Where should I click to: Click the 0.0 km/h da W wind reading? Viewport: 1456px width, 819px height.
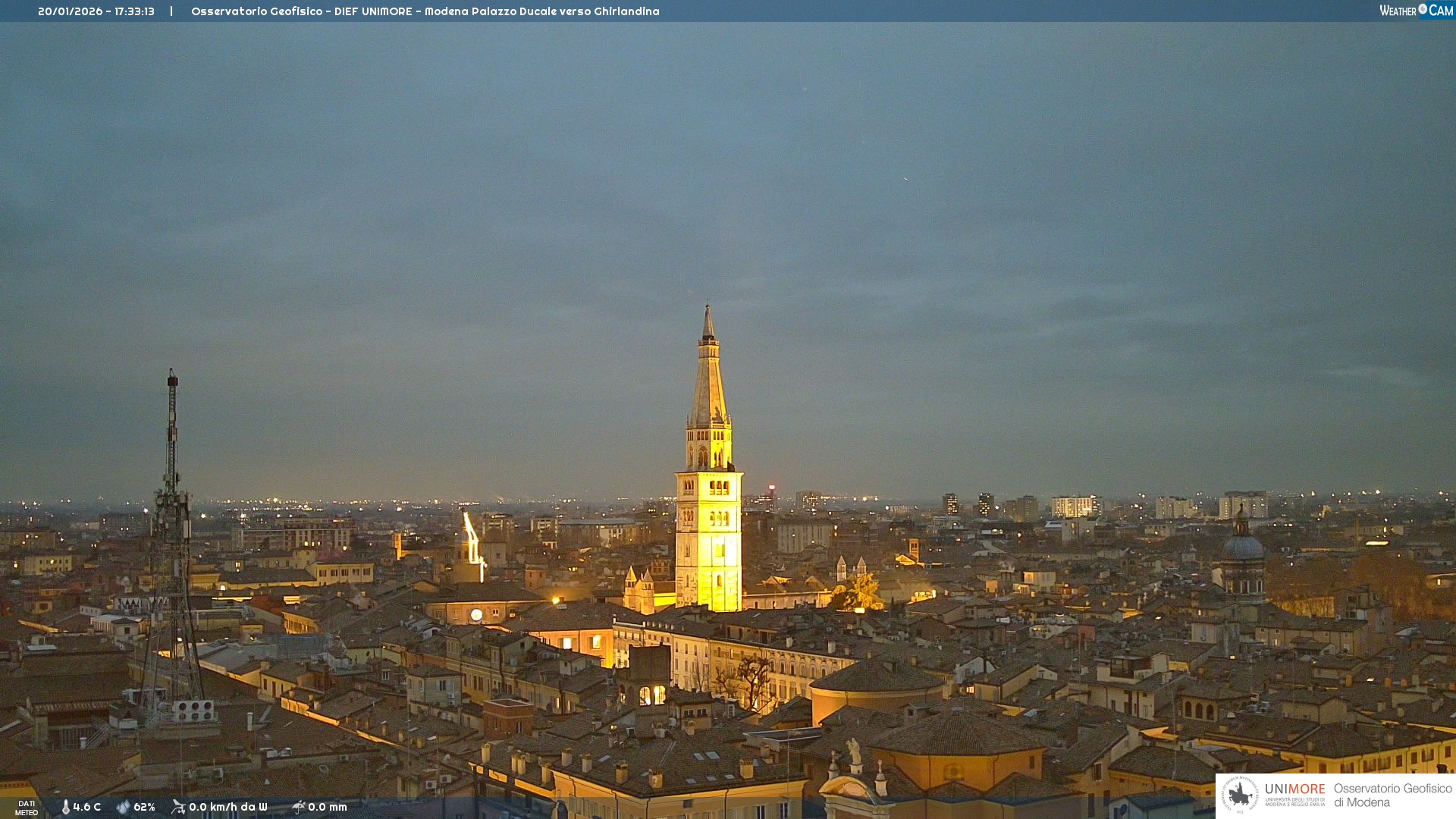click(227, 807)
